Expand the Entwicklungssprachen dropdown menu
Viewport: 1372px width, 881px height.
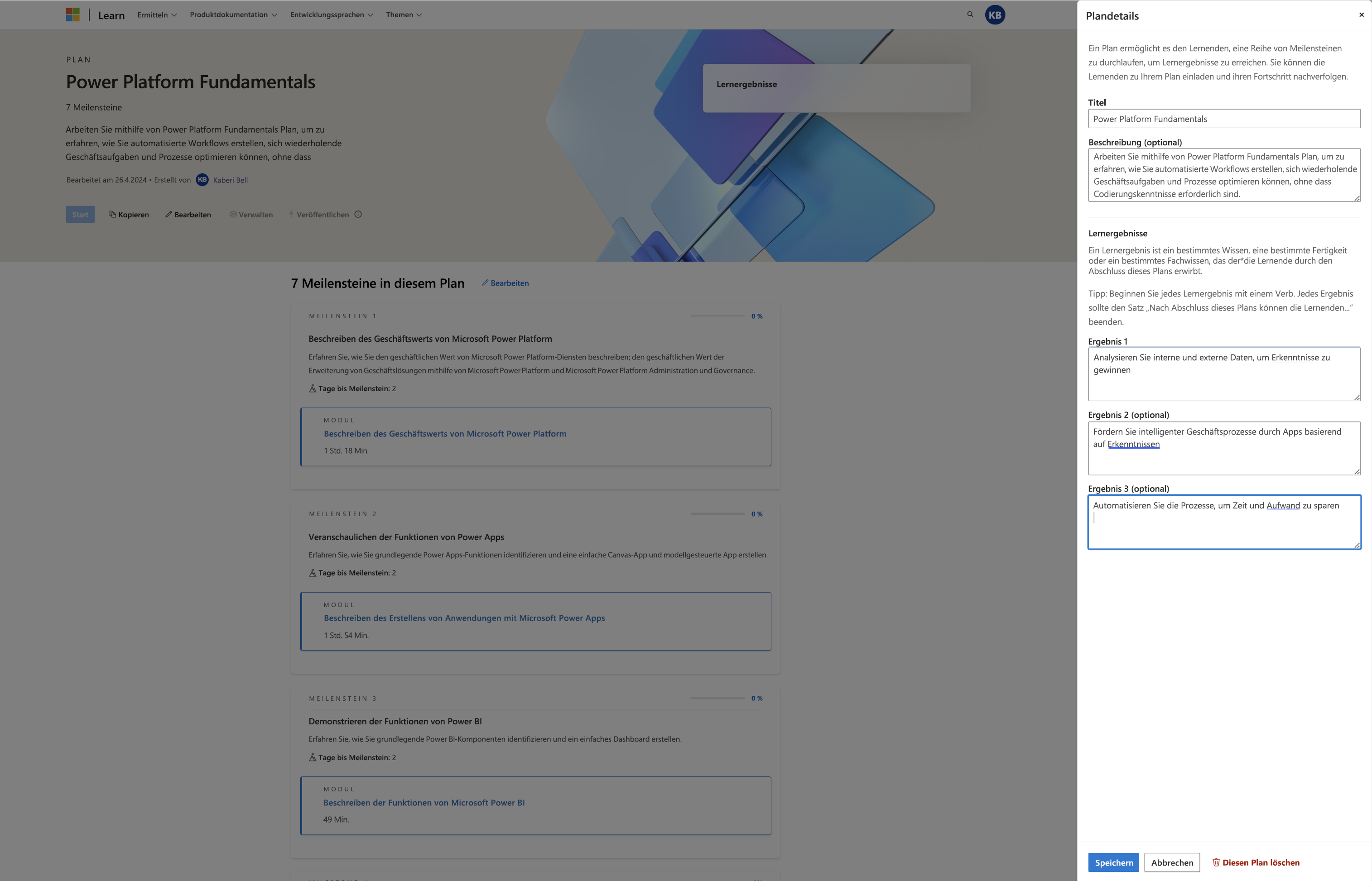click(330, 14)
